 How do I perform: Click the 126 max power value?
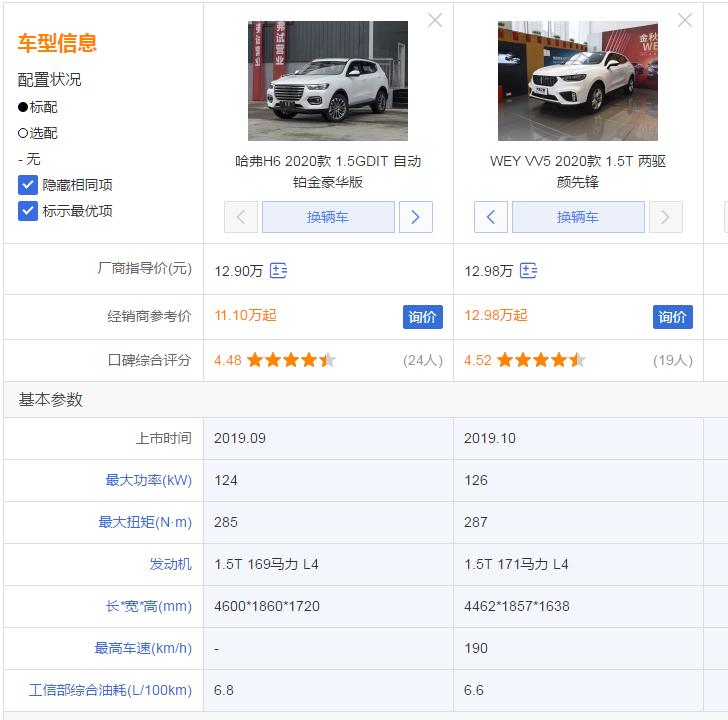(x=476, y=480)
